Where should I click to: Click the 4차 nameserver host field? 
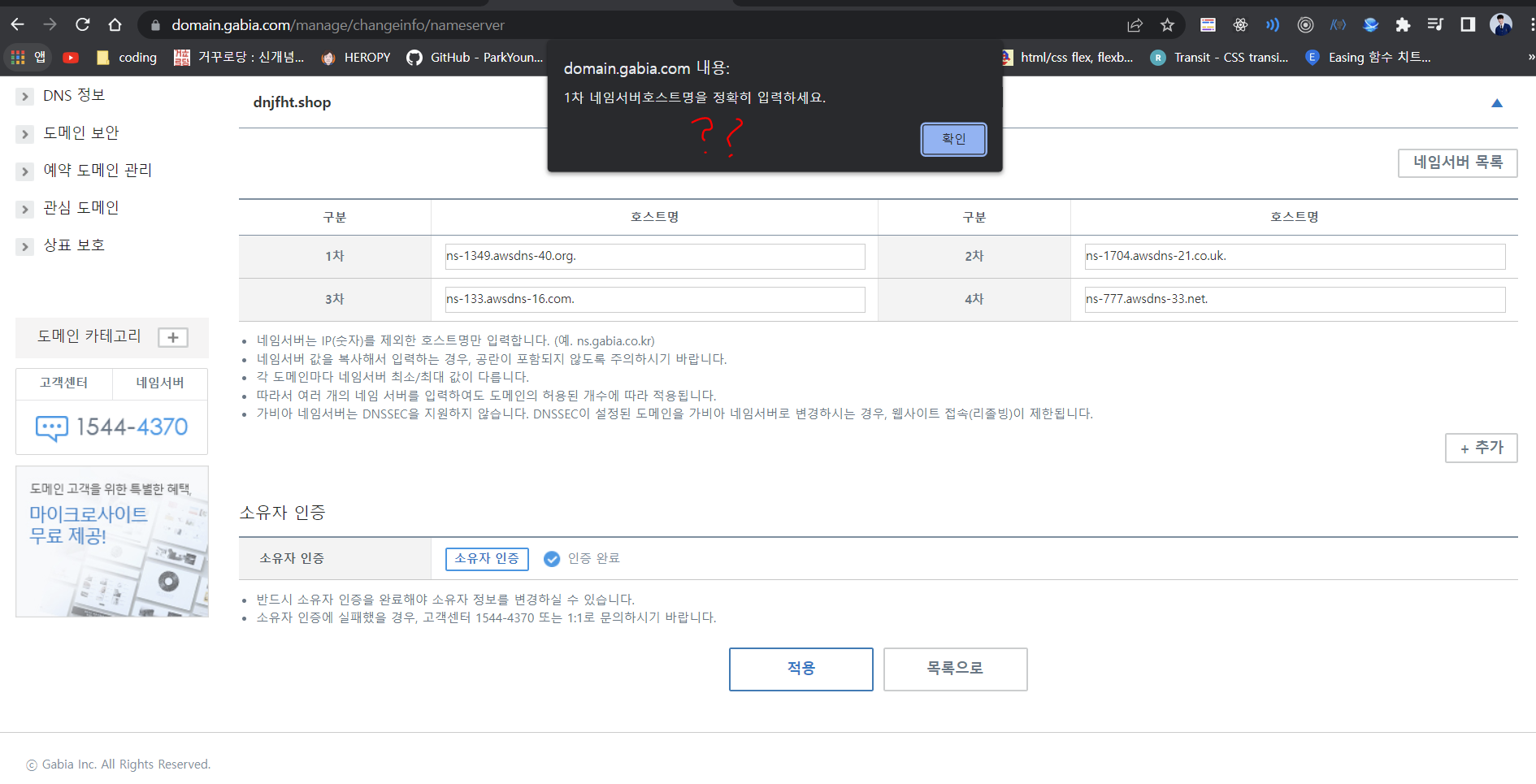tap(1295, 299)
